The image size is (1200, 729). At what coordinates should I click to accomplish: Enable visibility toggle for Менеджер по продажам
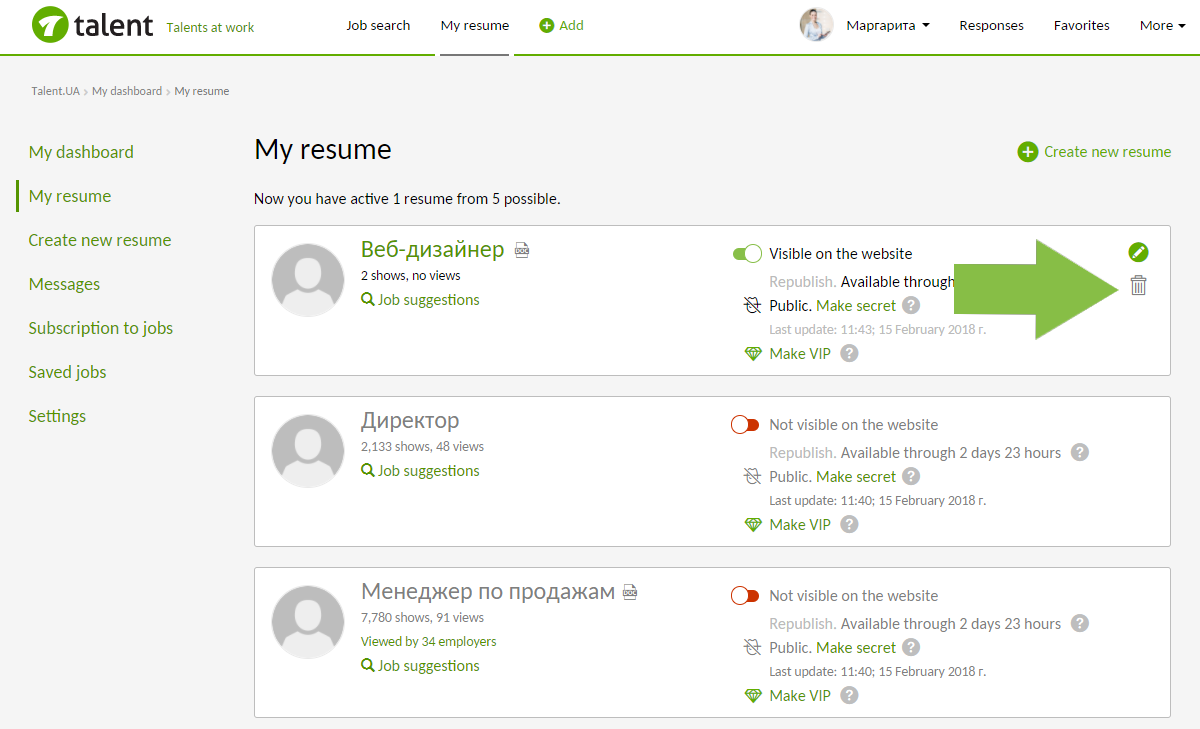pos(746,596)
